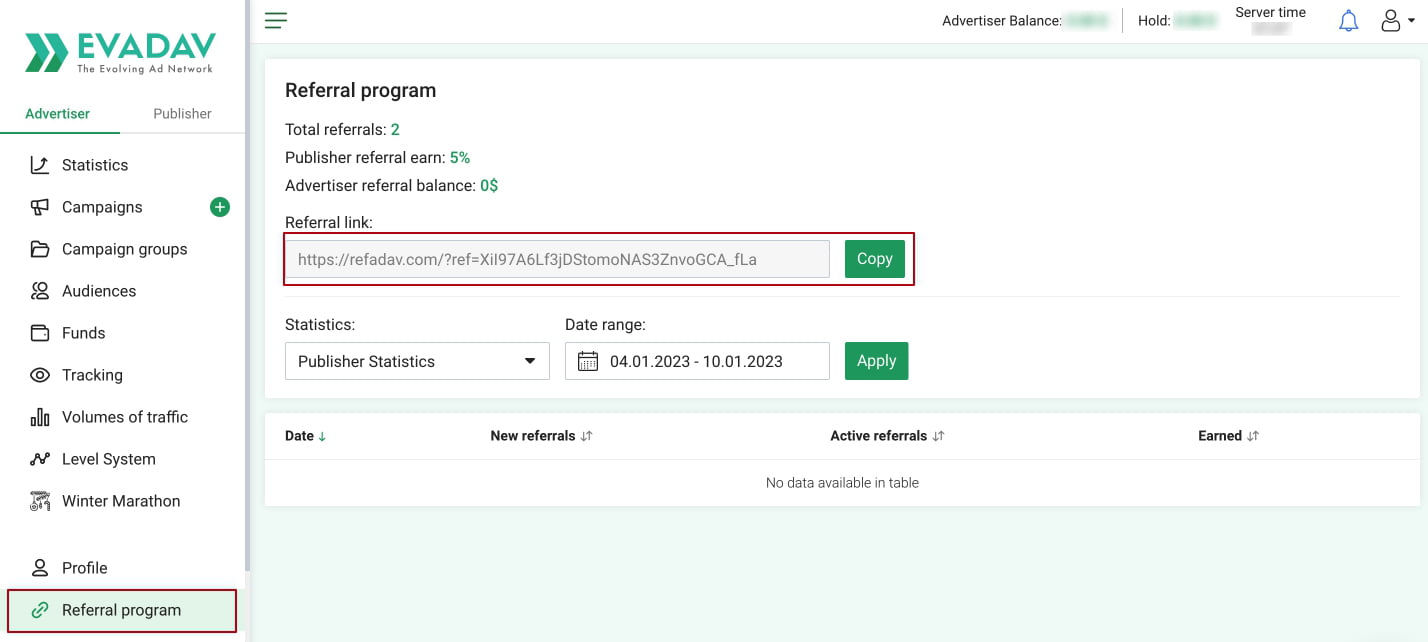Viewport: 1428px width, 642px height.
Task: Copy the referral link
Action: (x=874, y=259)
